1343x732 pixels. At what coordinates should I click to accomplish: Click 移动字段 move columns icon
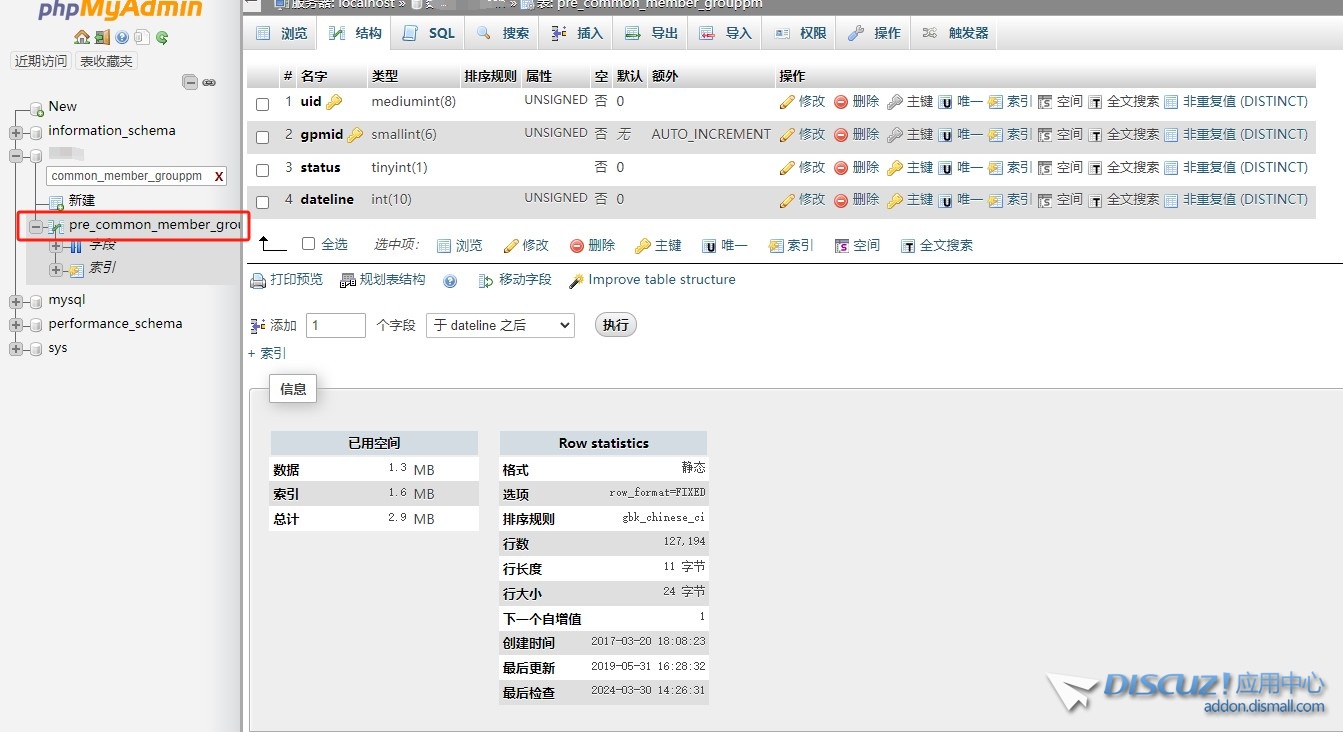pos(486,281)
